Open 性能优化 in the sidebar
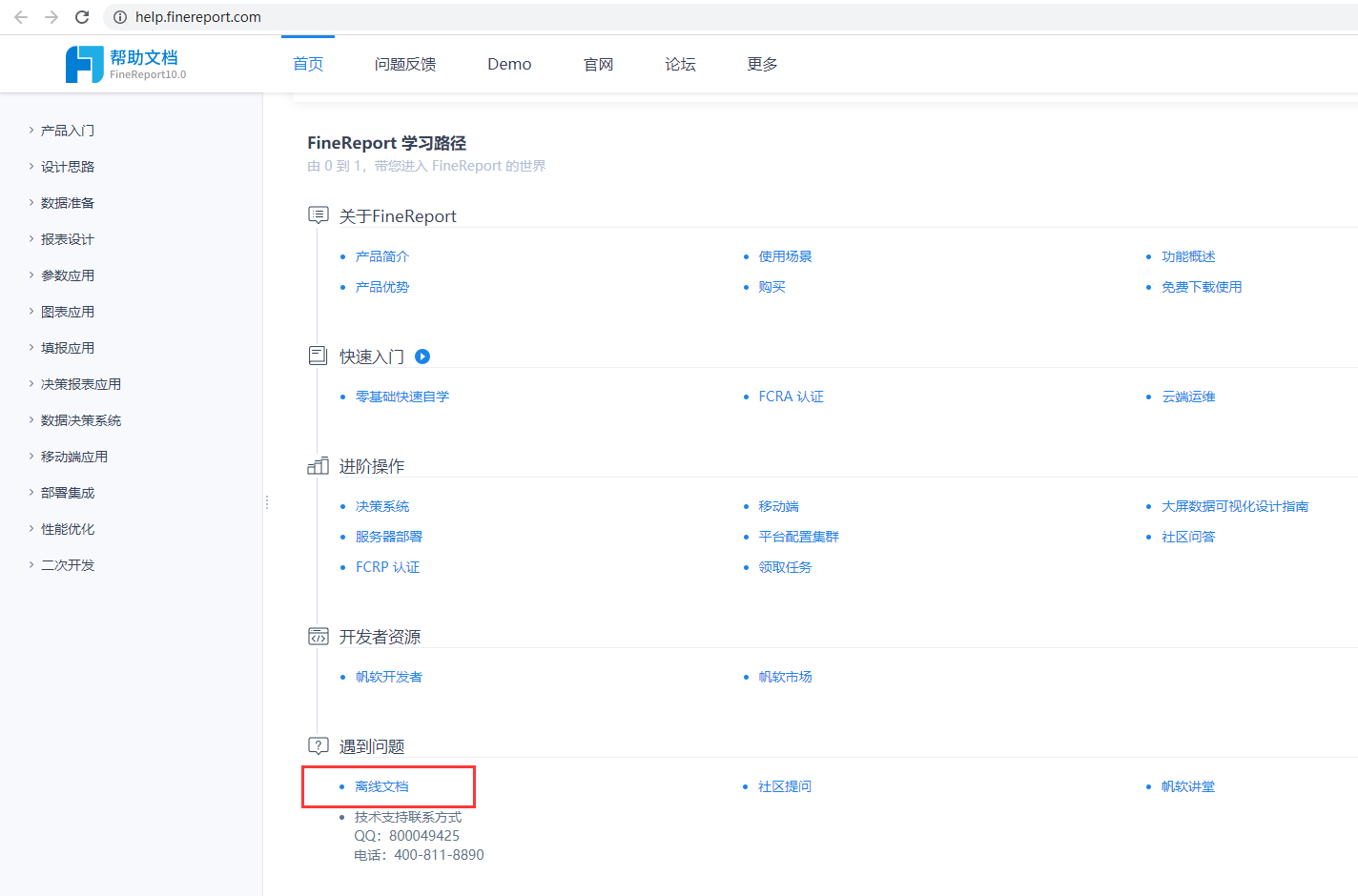 point(68,529)
